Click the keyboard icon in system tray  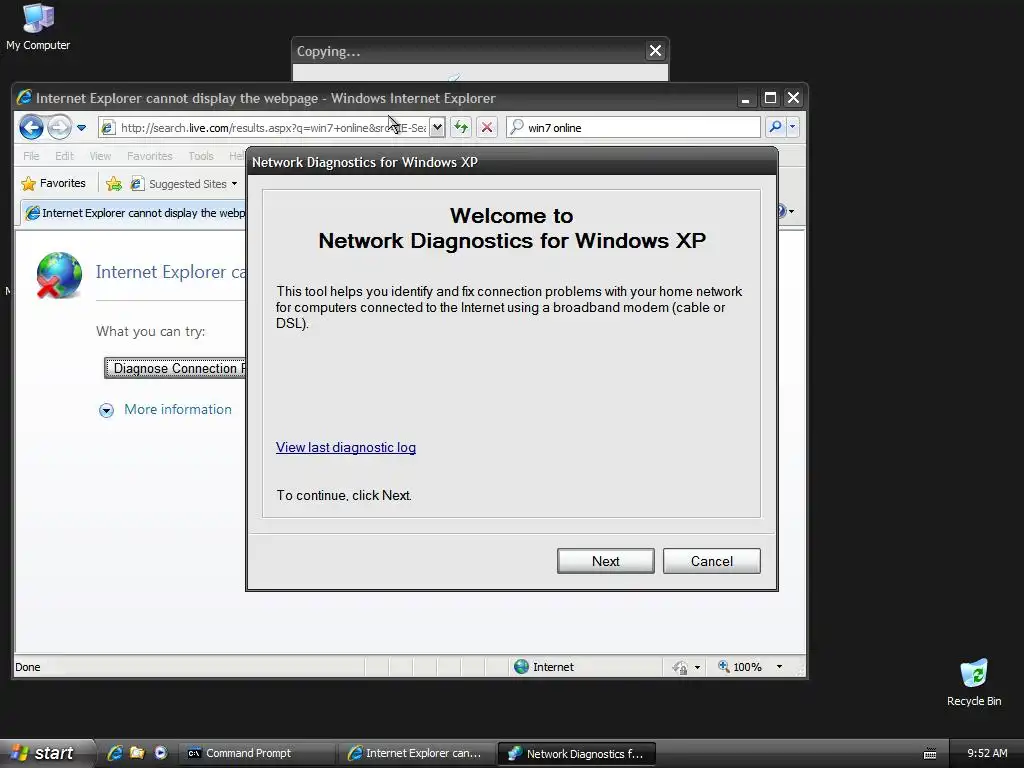(x=930, y=754)
